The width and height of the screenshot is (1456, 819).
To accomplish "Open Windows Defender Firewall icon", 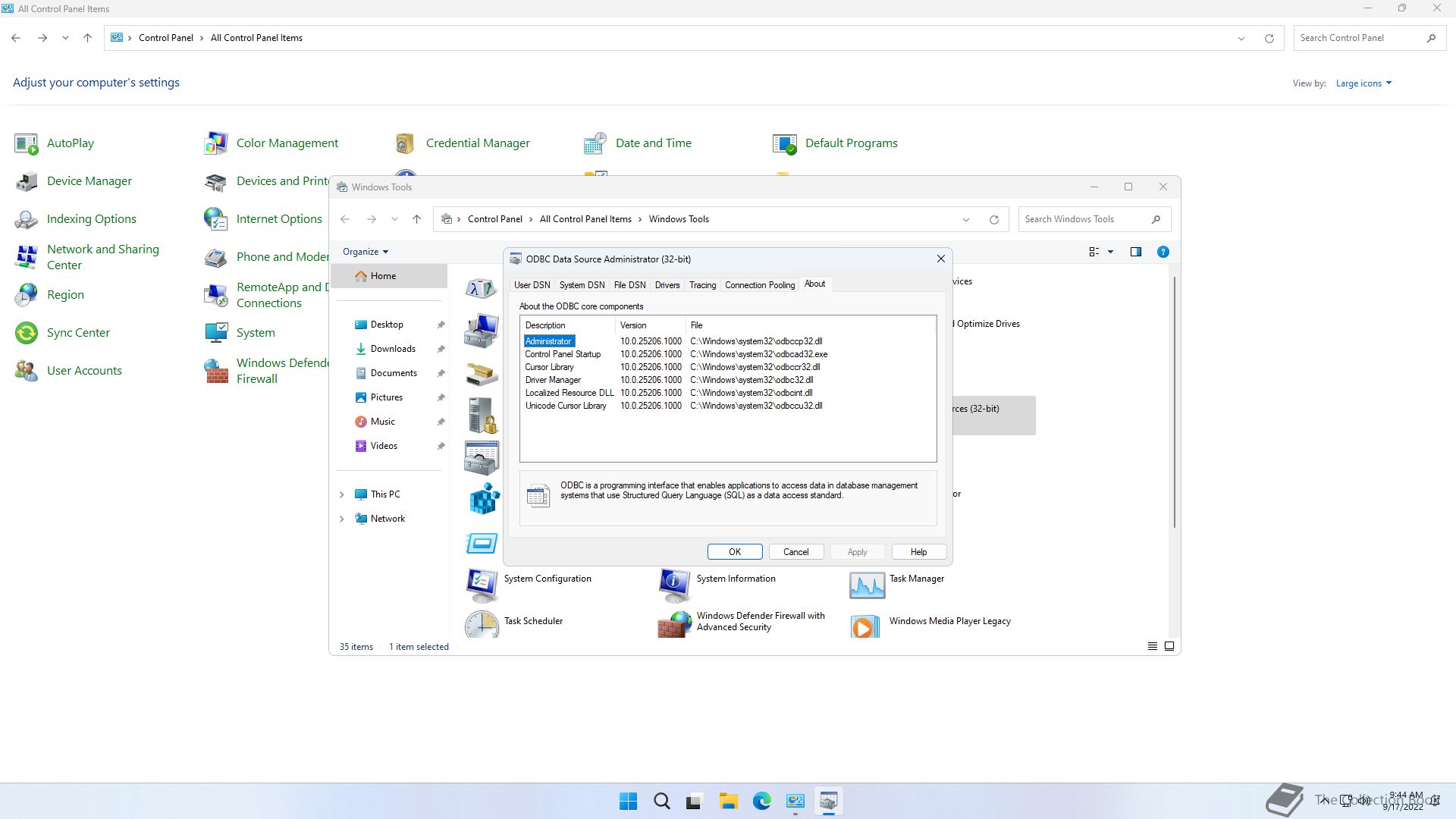I will coord(216,371).
